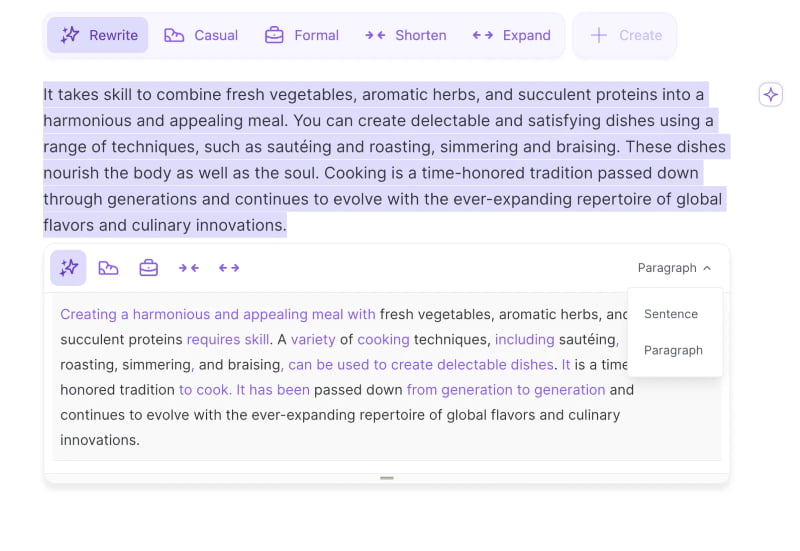This screenshot has width=800, height=551.
Task: Click the Rewrite button in the top toolbar
Action: (x=97, y=35)
